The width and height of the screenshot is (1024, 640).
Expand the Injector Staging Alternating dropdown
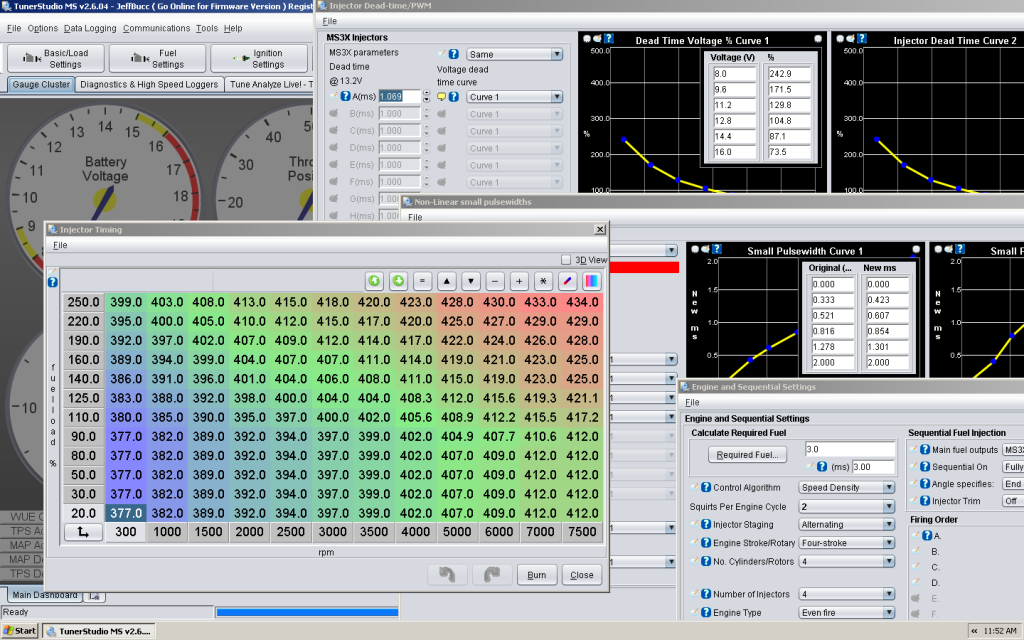846,524
